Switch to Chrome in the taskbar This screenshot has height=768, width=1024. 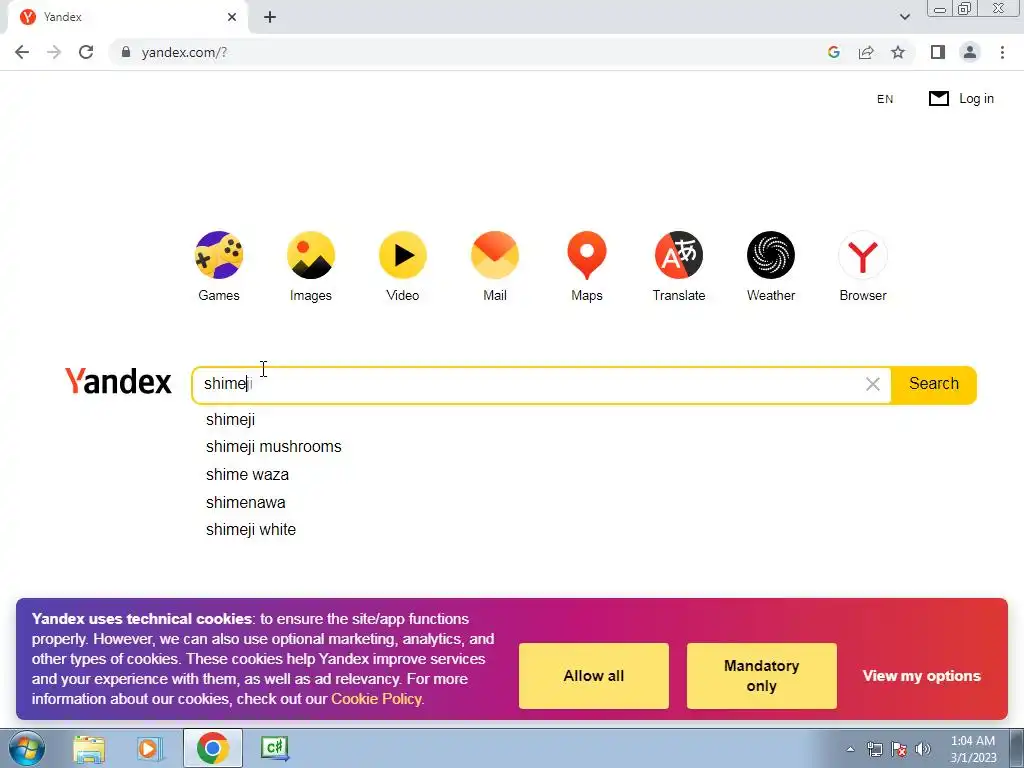coord(212,748)
